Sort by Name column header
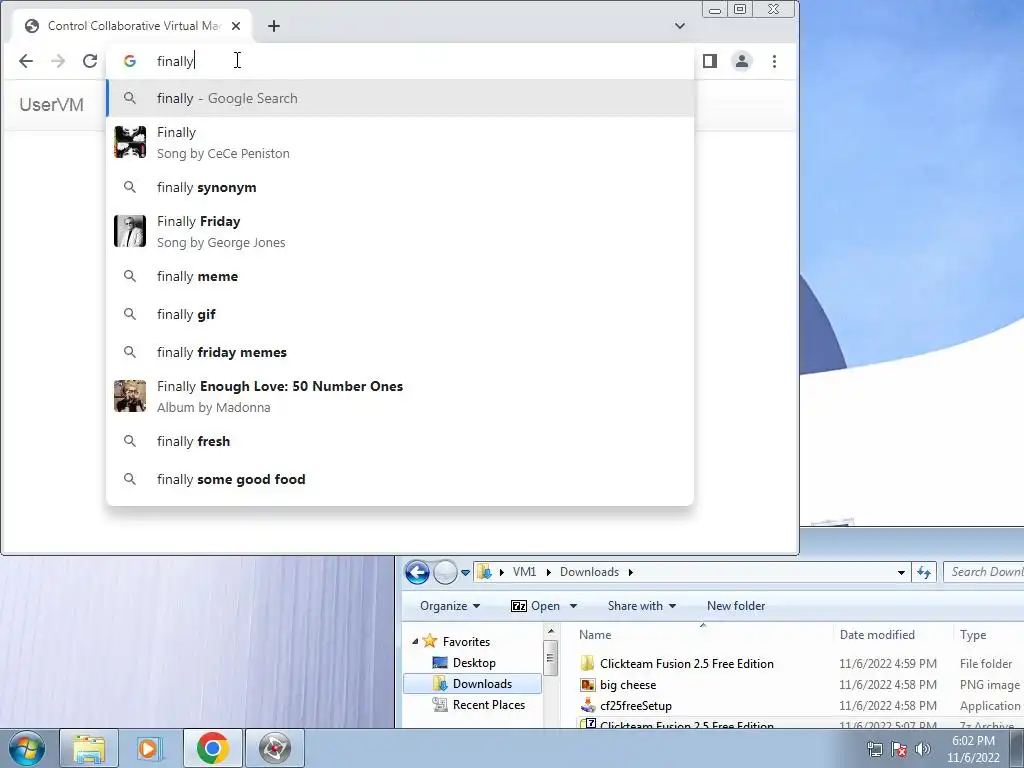The width and height of the screenshot is (1024, 768). point(702,635)
